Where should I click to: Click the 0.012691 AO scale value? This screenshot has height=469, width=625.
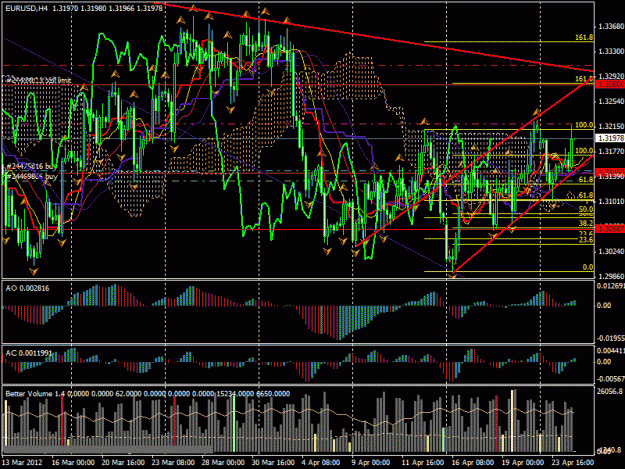pos(611,286)
